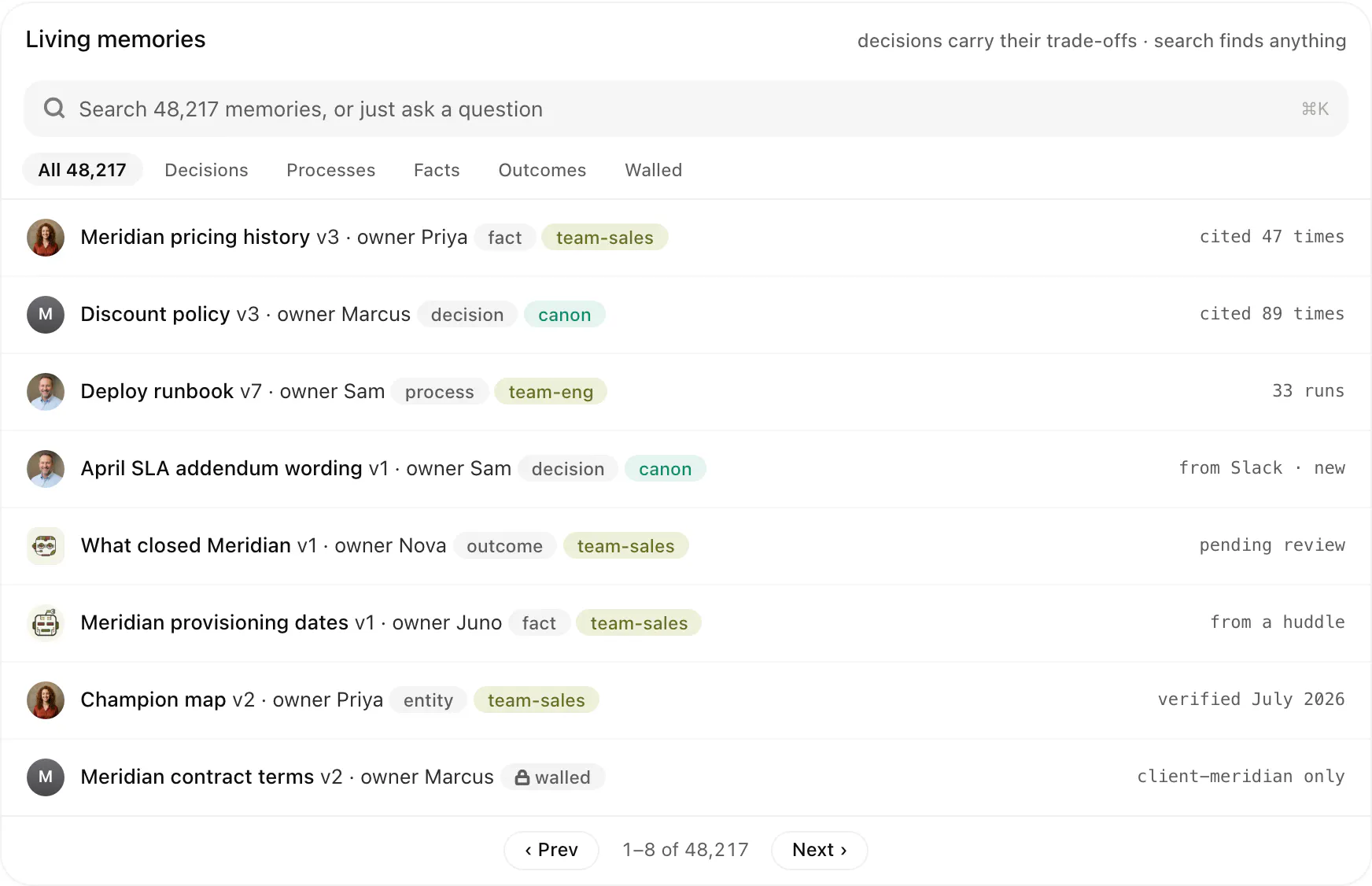Click 'cited 89 times' text
1372x886 pixels.
(x=1272, y=314)
